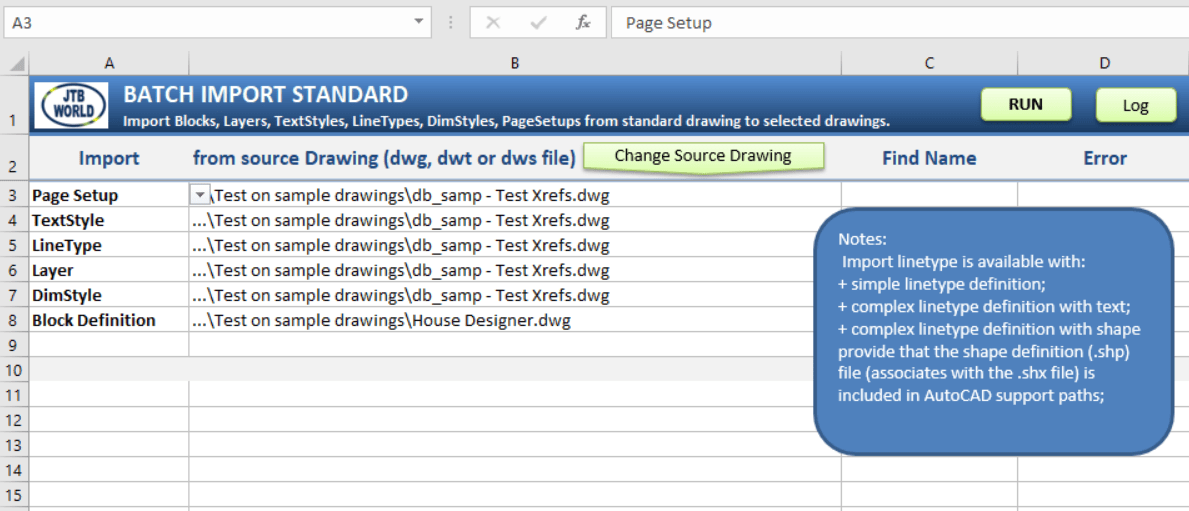The image size is (1189, 511).
Task: Select source path cell in LineType row
Action: pyautogui.click(x=515, y=245)
